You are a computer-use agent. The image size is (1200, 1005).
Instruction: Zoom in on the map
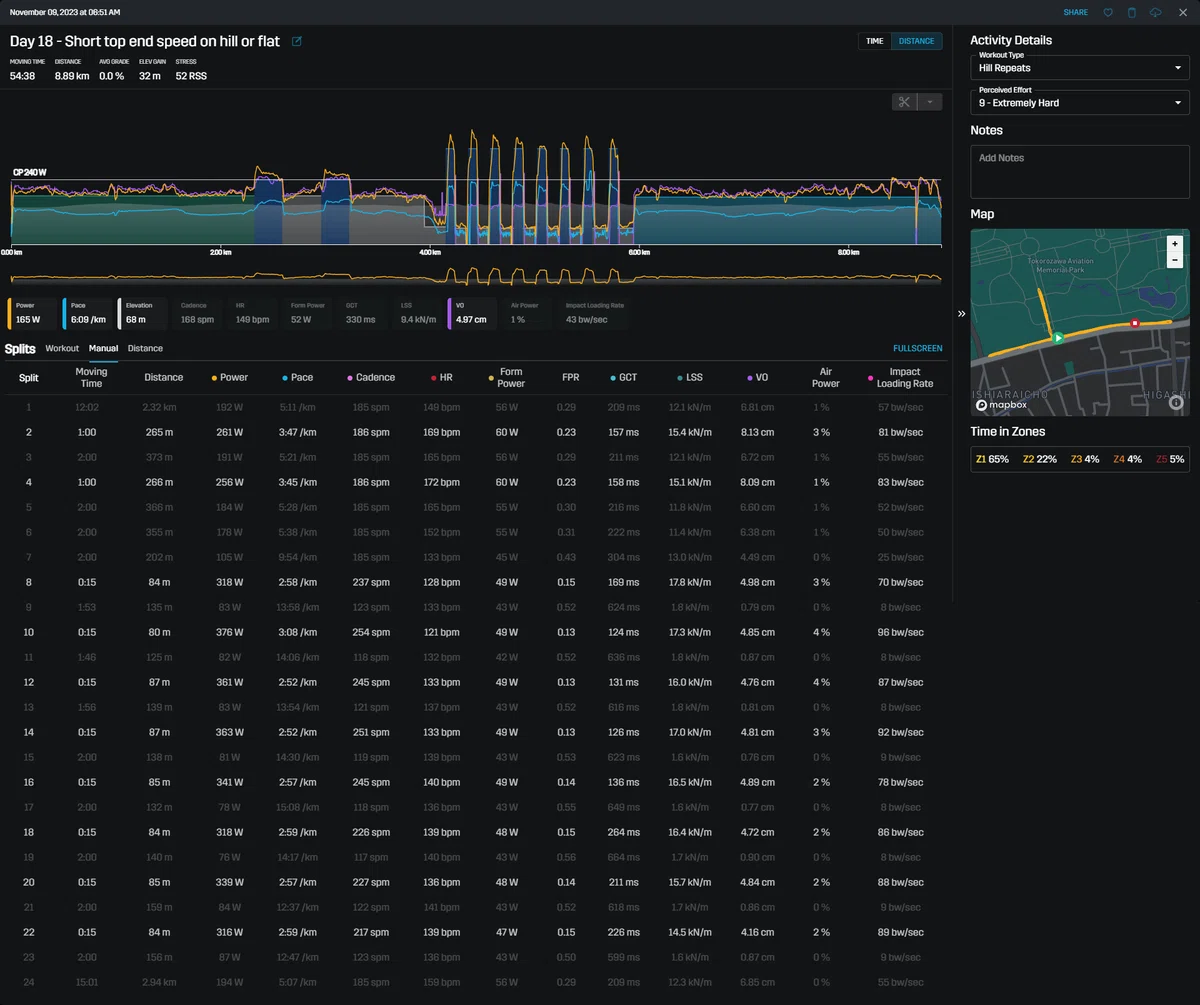(1175, 243)
